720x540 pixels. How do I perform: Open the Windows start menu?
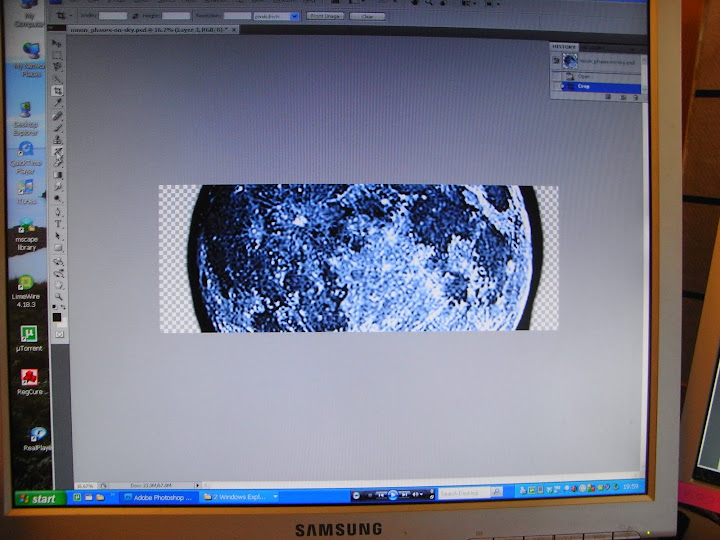tap(40, 499)
